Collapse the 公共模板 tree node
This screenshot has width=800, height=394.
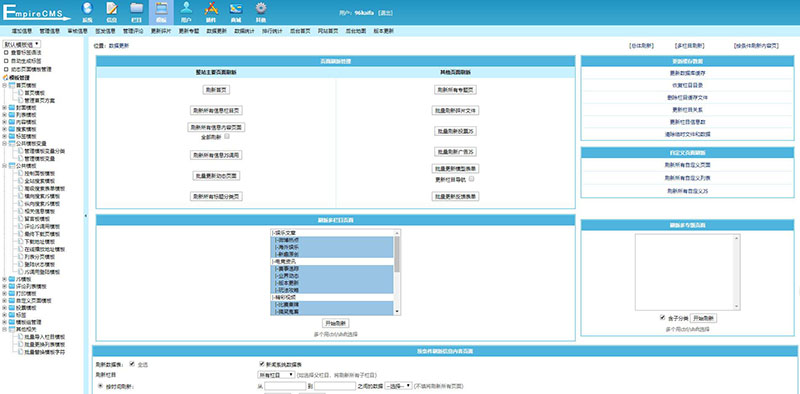click(x=5, y=166)
